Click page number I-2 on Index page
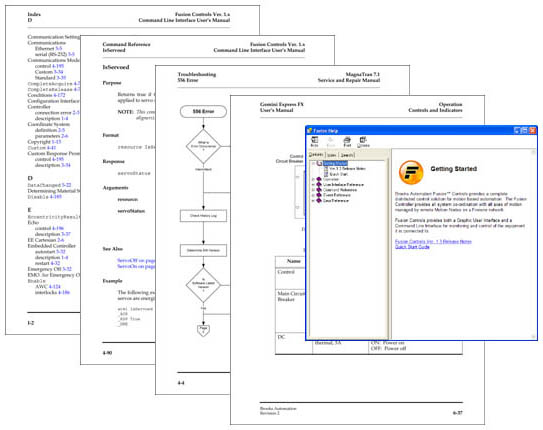543x430 pixels. (31, 323)
